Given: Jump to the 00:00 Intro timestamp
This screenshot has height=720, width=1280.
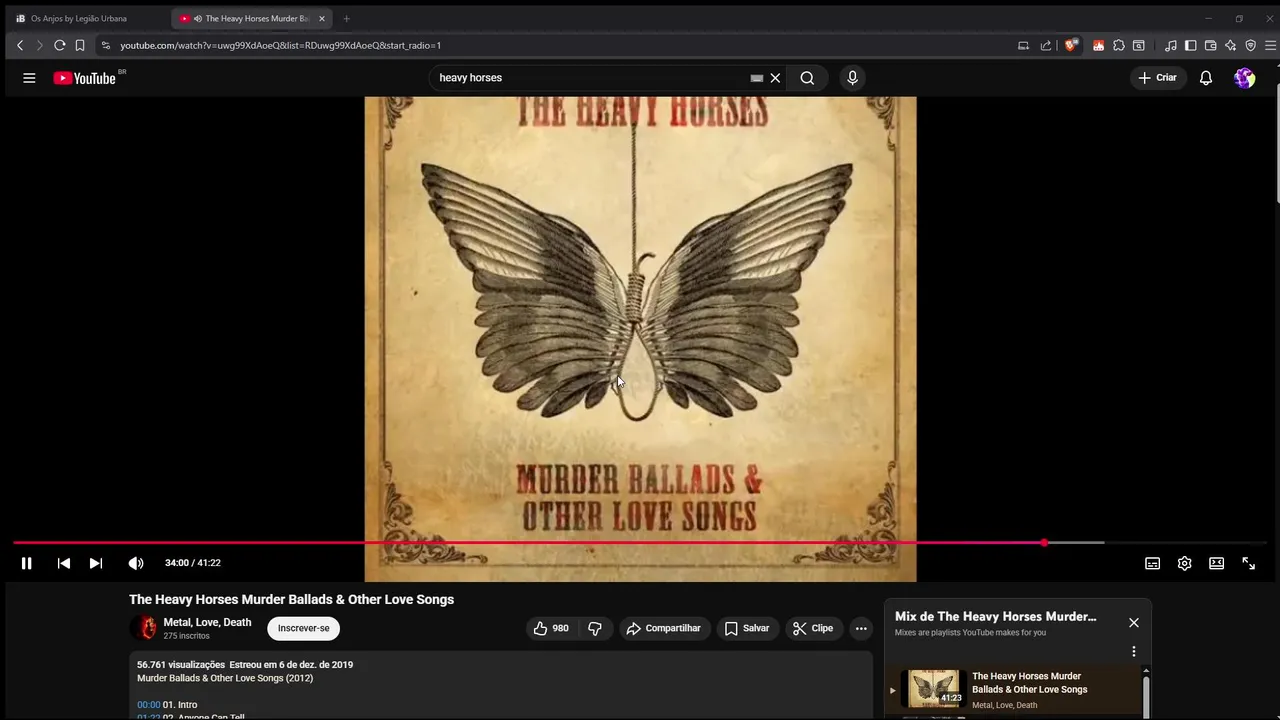Looking at the screenshot, I should (x=148, y=705).
